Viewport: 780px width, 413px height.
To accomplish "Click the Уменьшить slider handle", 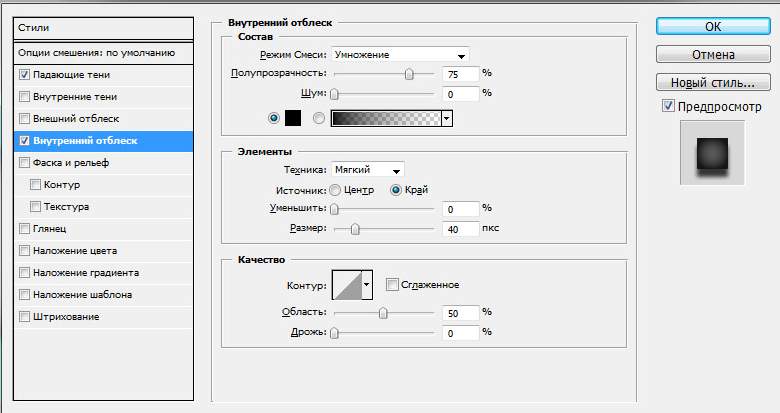I will coord(334,209).
